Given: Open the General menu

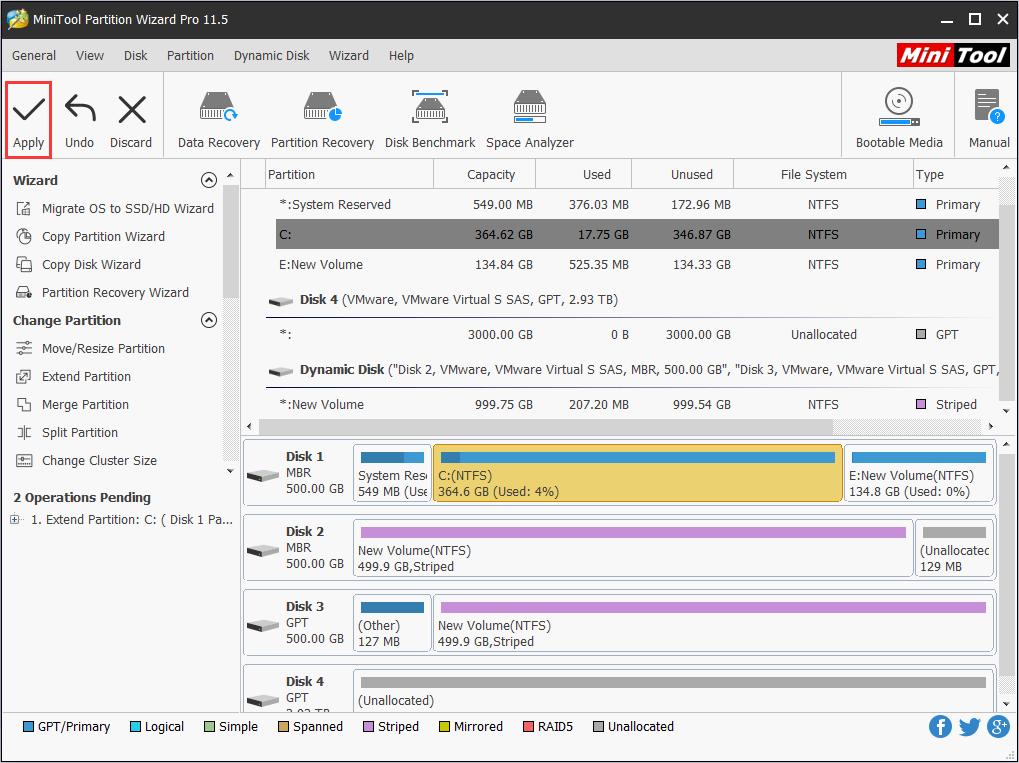Looking at the screenshot, I should 34,56.
